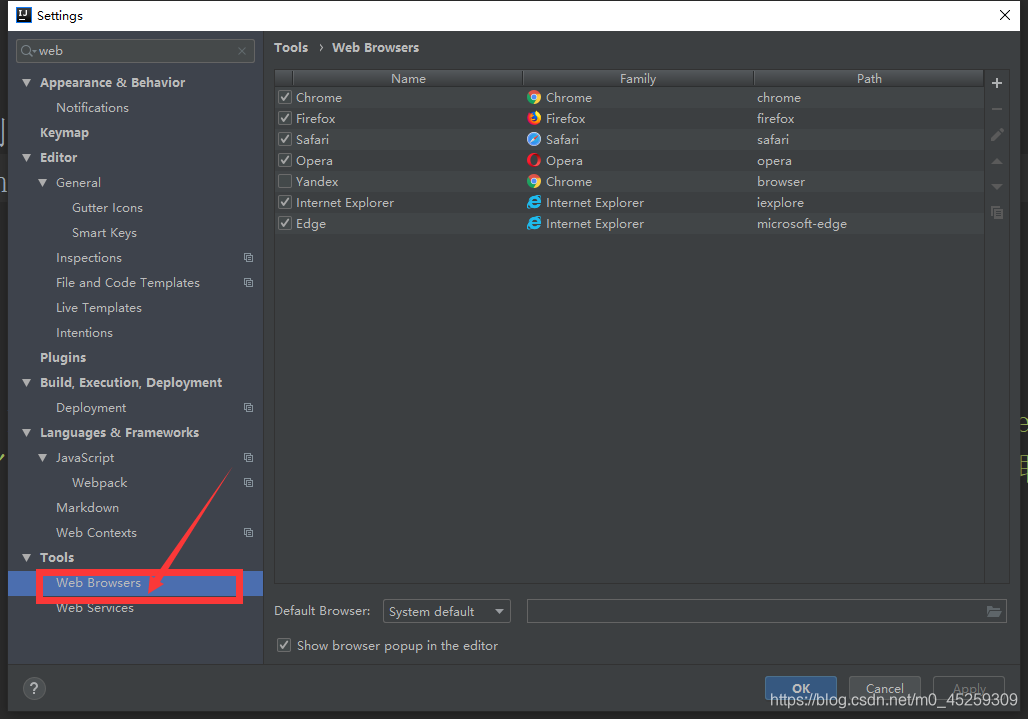The image size is (1028, 719).
Task: Collapse the Editor section arrow
Action: point(27,157)
